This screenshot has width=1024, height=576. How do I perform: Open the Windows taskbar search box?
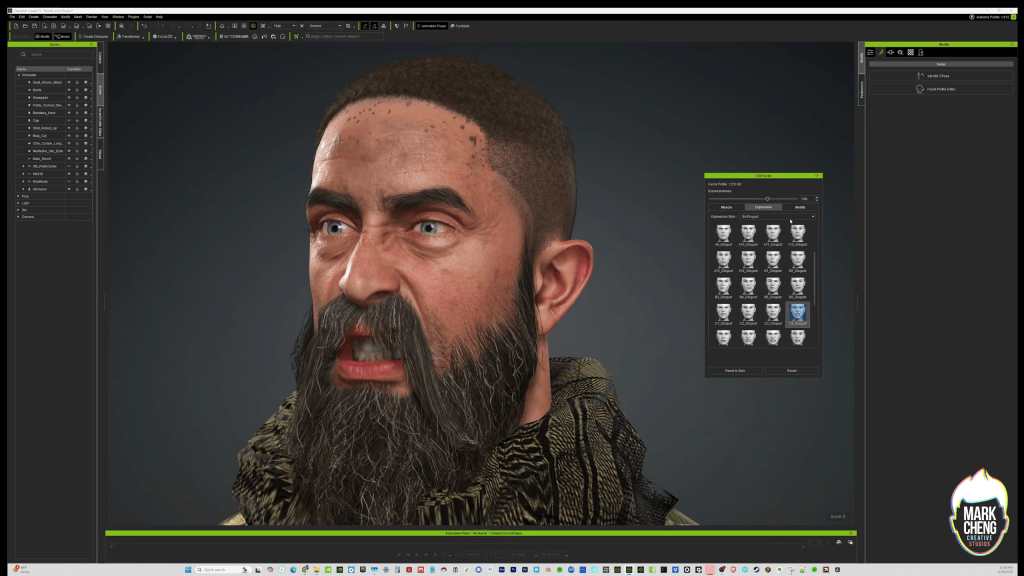coord(223,569)
